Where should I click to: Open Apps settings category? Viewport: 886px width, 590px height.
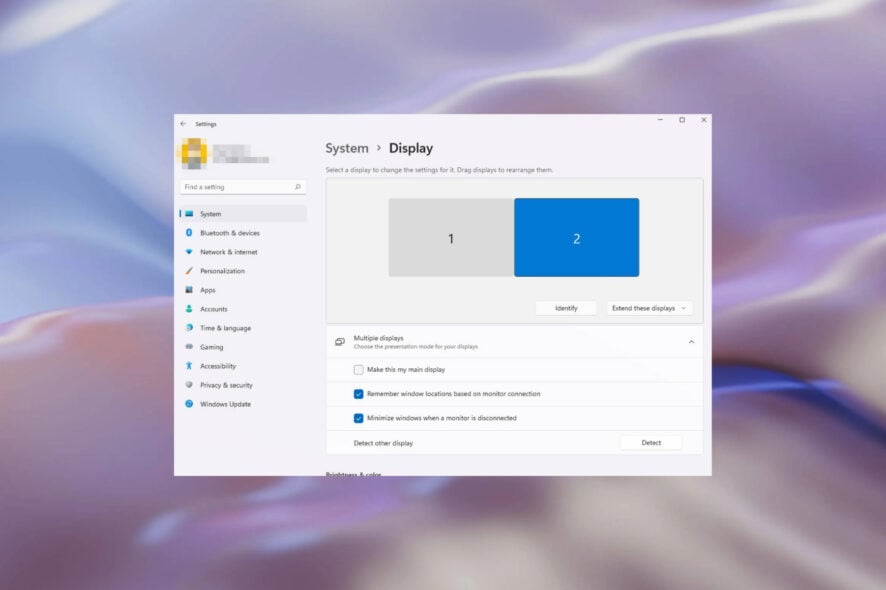243,290
